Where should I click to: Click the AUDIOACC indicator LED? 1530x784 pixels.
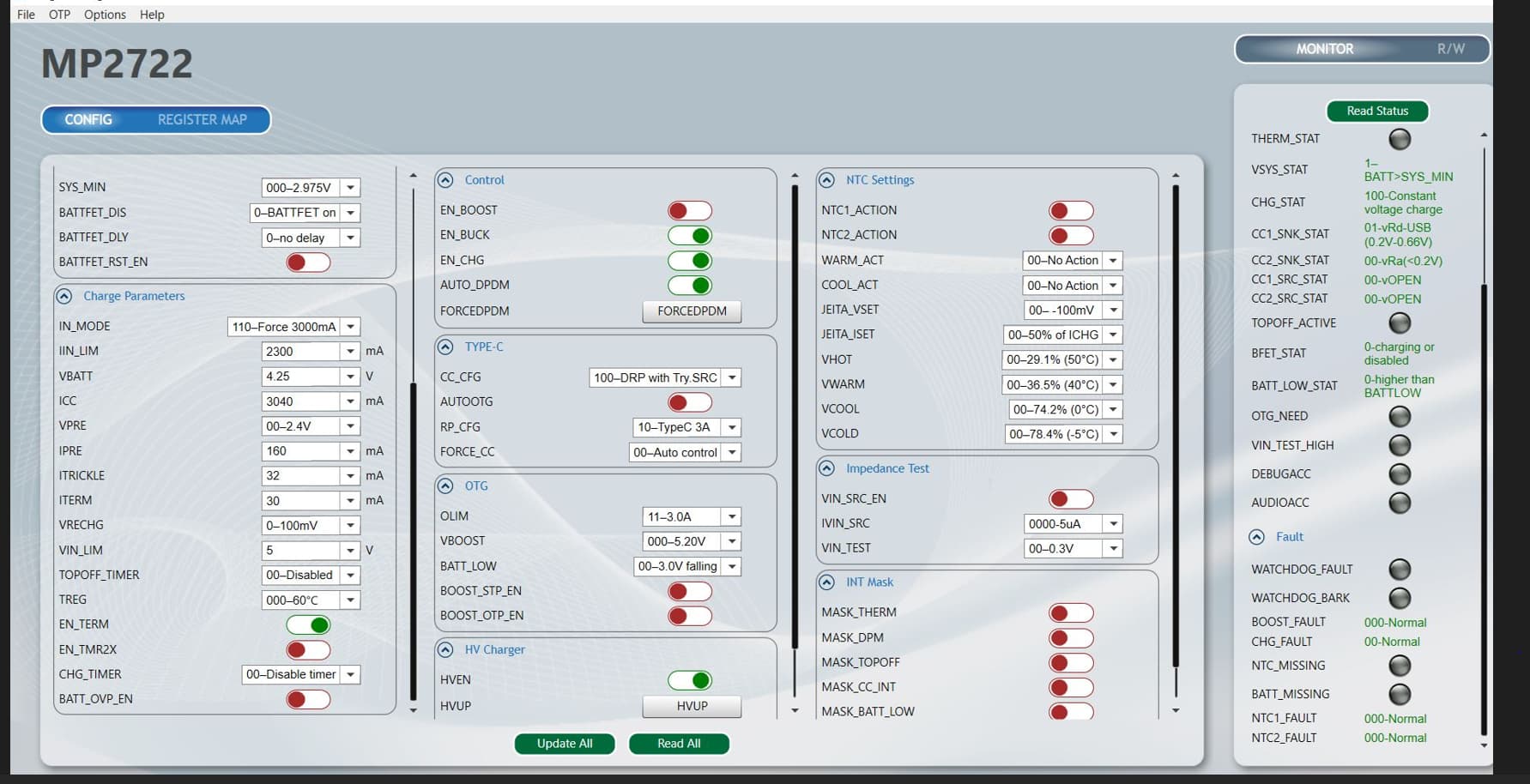(1400, 503)
